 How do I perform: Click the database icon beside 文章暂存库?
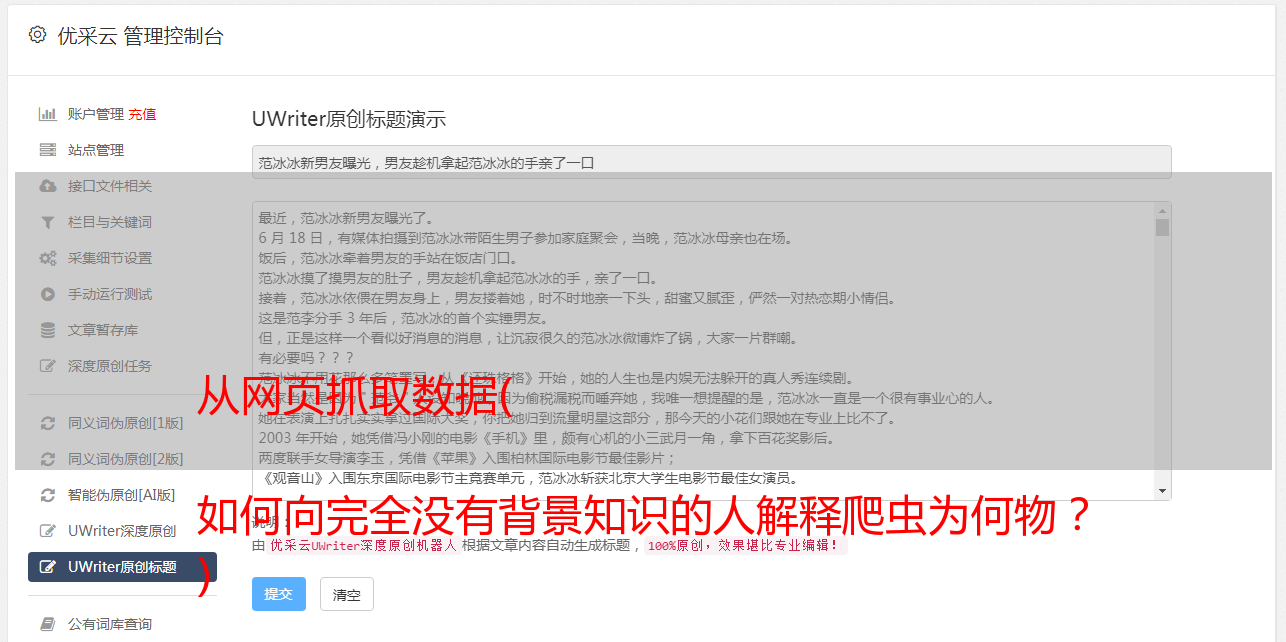(x=47, y=330)
